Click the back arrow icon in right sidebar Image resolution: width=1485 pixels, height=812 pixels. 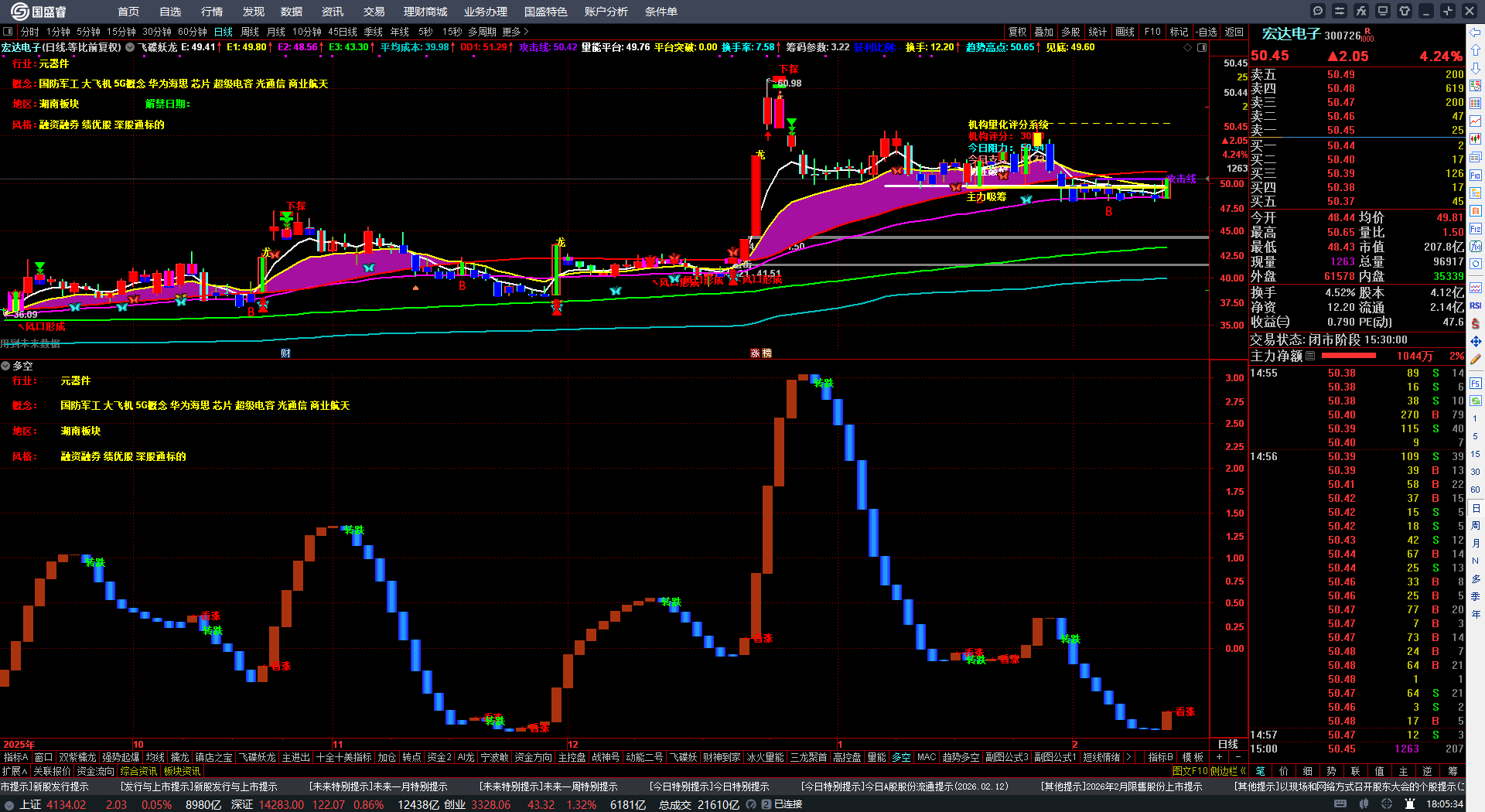1476,32
